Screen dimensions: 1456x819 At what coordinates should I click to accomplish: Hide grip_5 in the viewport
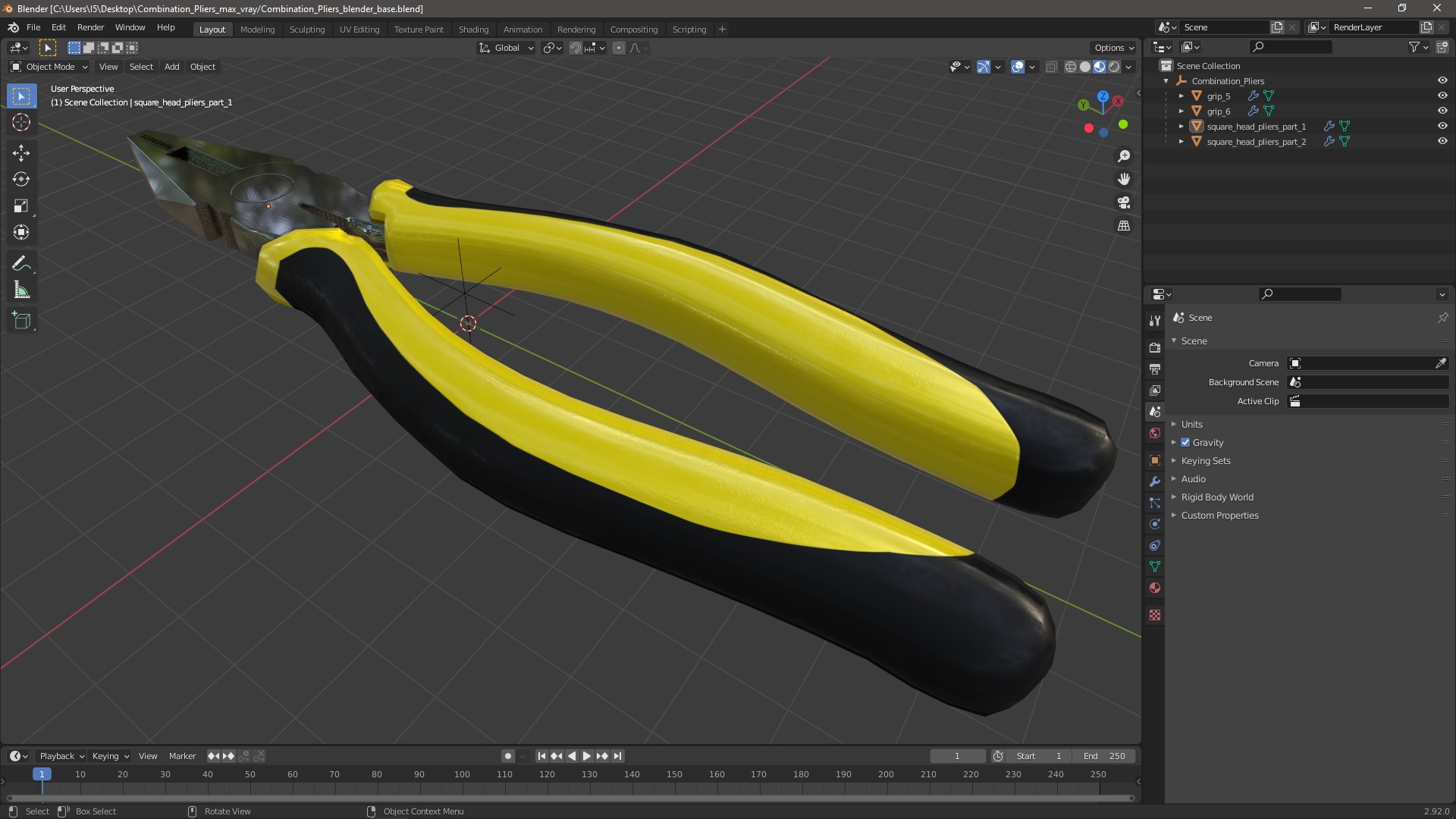click(x=1442, y=96)
